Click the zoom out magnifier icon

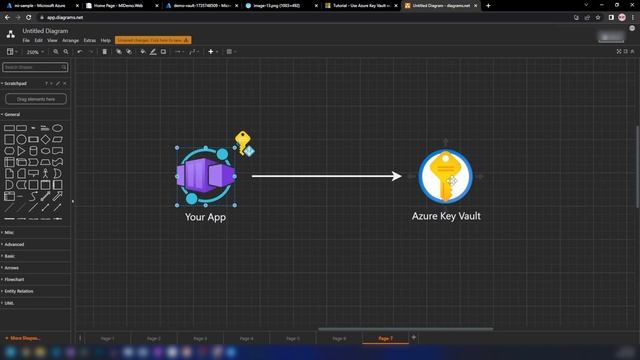(66, 52)
